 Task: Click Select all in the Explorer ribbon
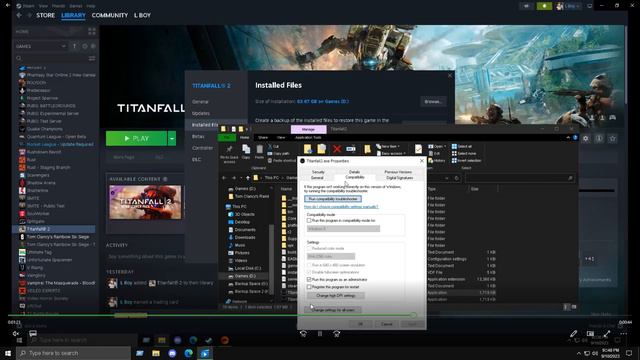tap(462, 147)
